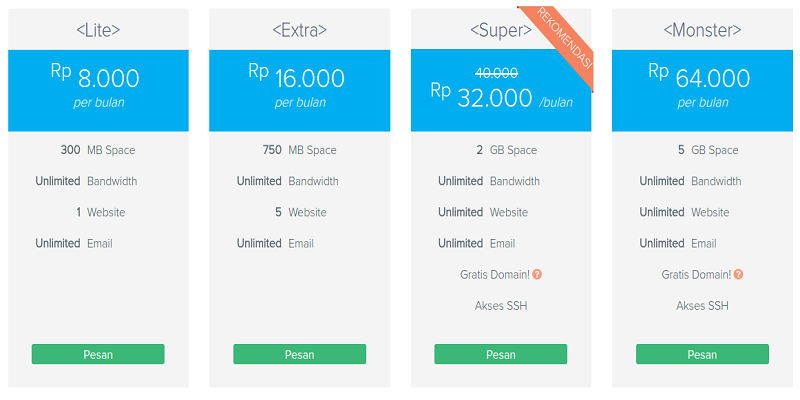Screen dimensions: 800x400
Task: Click the <Super> plan heading
Action: (x=500, y=30)
